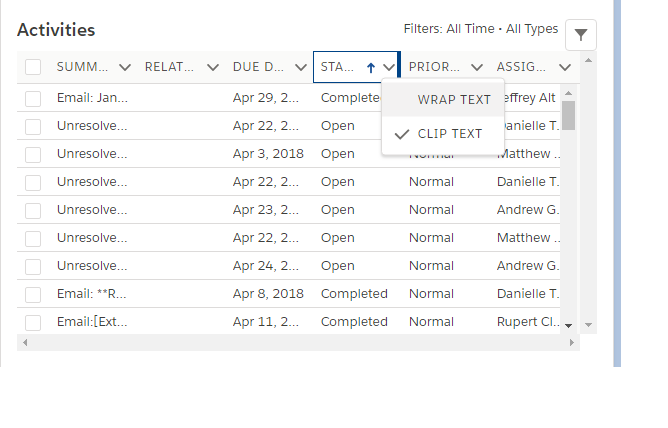Tick the Email:[Ext... row checkbox
The image size is (668, 428).
33,322
